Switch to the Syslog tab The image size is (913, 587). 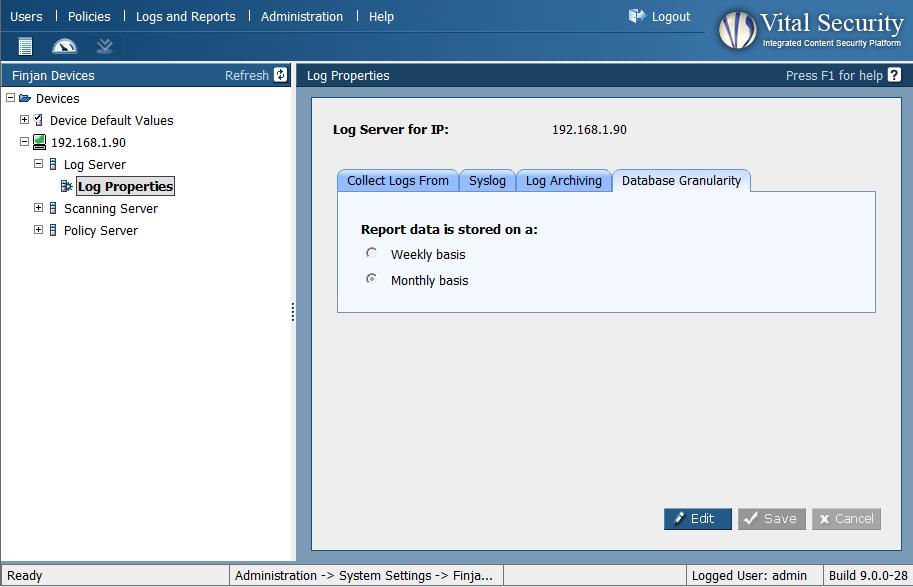click(x=487, y=181)
